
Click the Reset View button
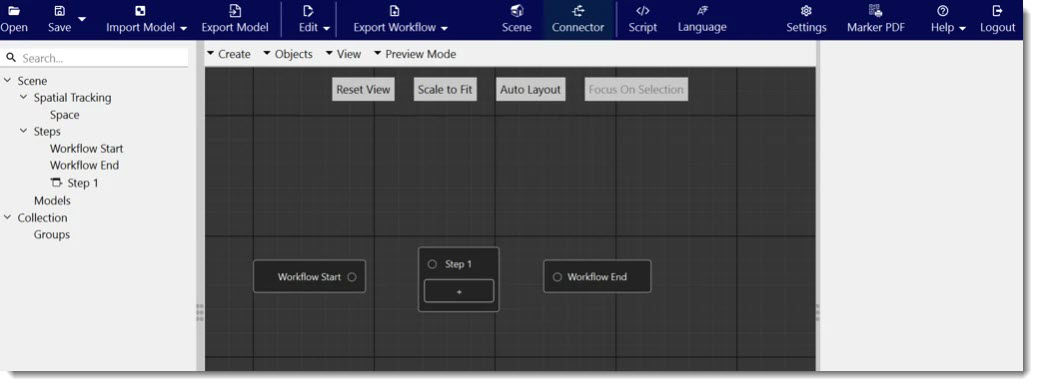363,89
